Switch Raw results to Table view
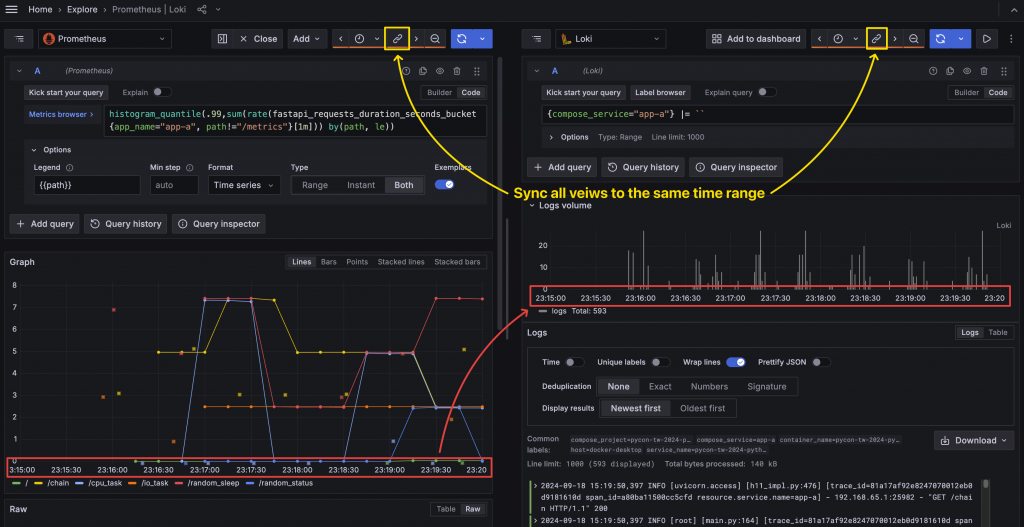 tap(445, 509)
